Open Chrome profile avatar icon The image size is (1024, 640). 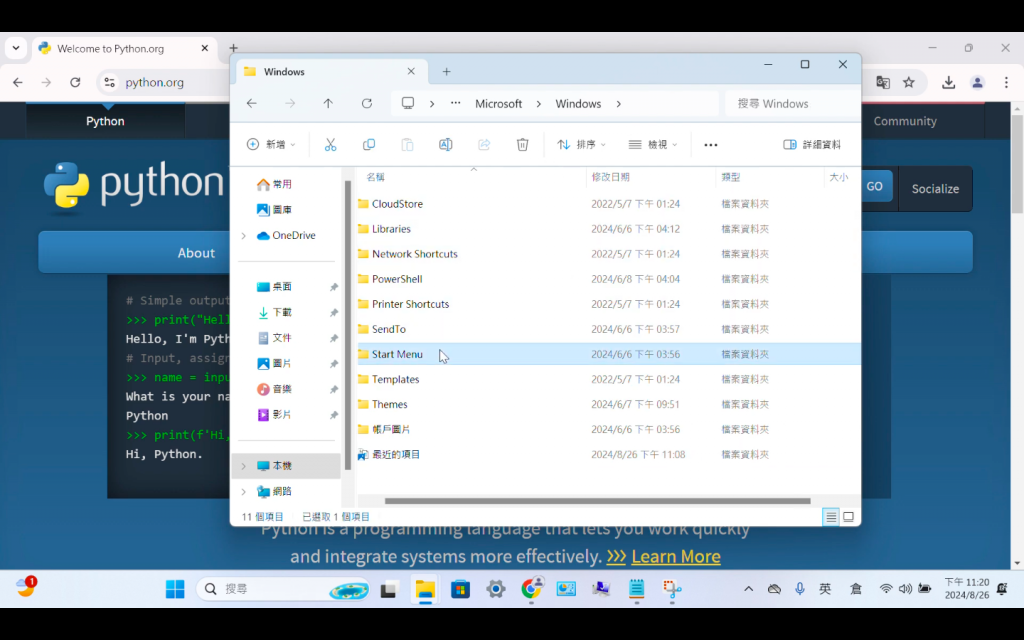tap(977, 82)
